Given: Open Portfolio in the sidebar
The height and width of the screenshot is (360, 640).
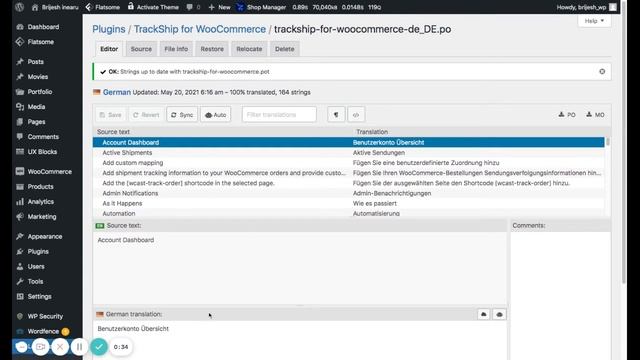Looking at the screenshot, I should pyautogui.click(x=40, y=92).
